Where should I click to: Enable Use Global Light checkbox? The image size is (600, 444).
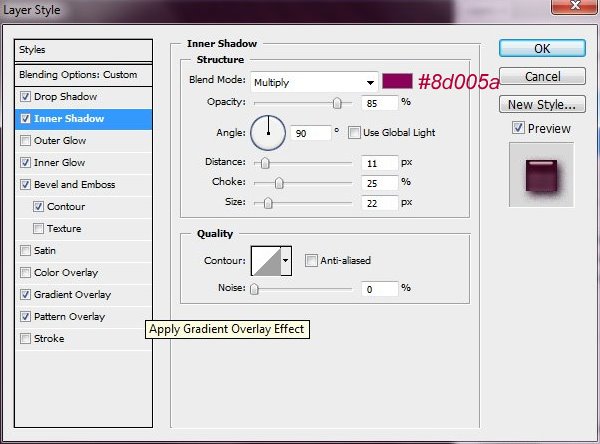[355, 132]
